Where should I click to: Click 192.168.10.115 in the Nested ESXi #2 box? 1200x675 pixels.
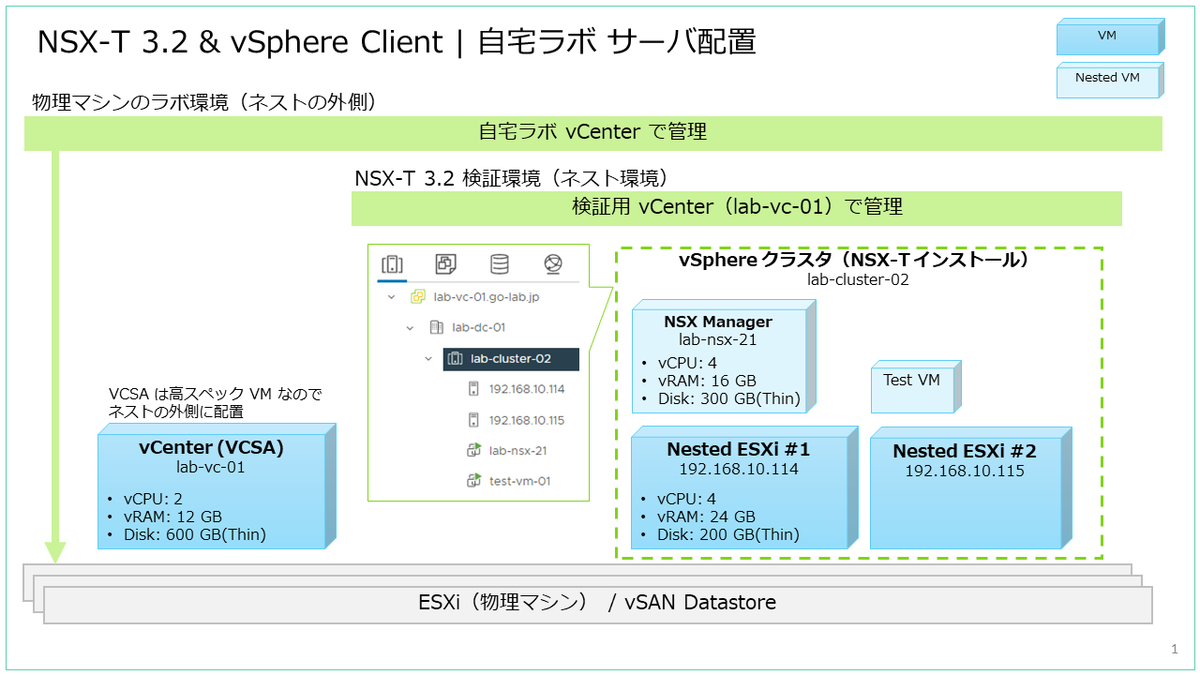(x=965, y=471)
